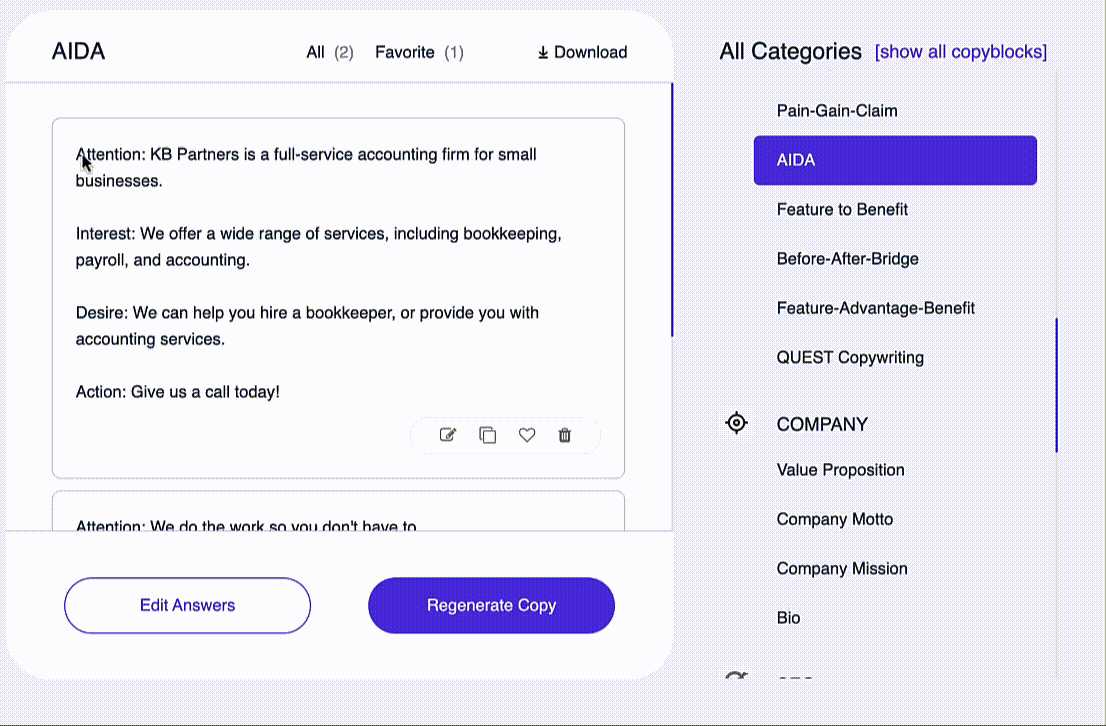Choose Before-After-Bridge framework

[847, 259]
